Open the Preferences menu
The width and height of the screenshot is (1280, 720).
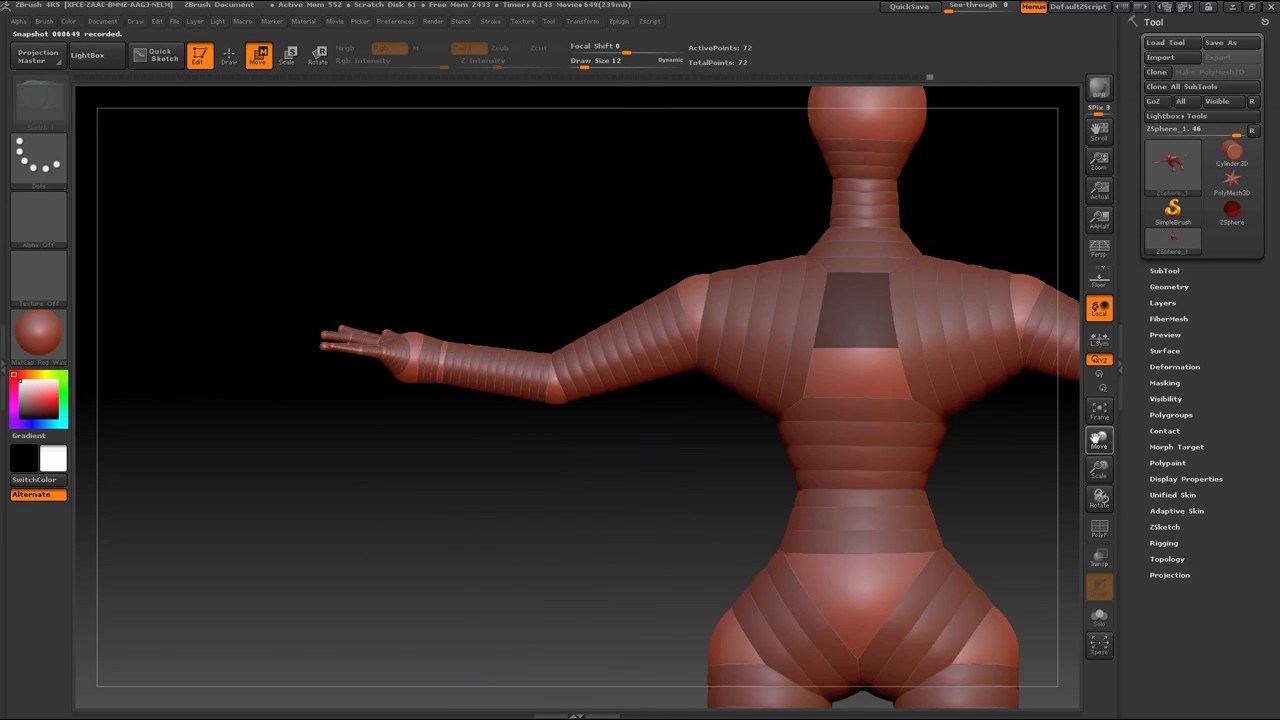click(395, 21)
